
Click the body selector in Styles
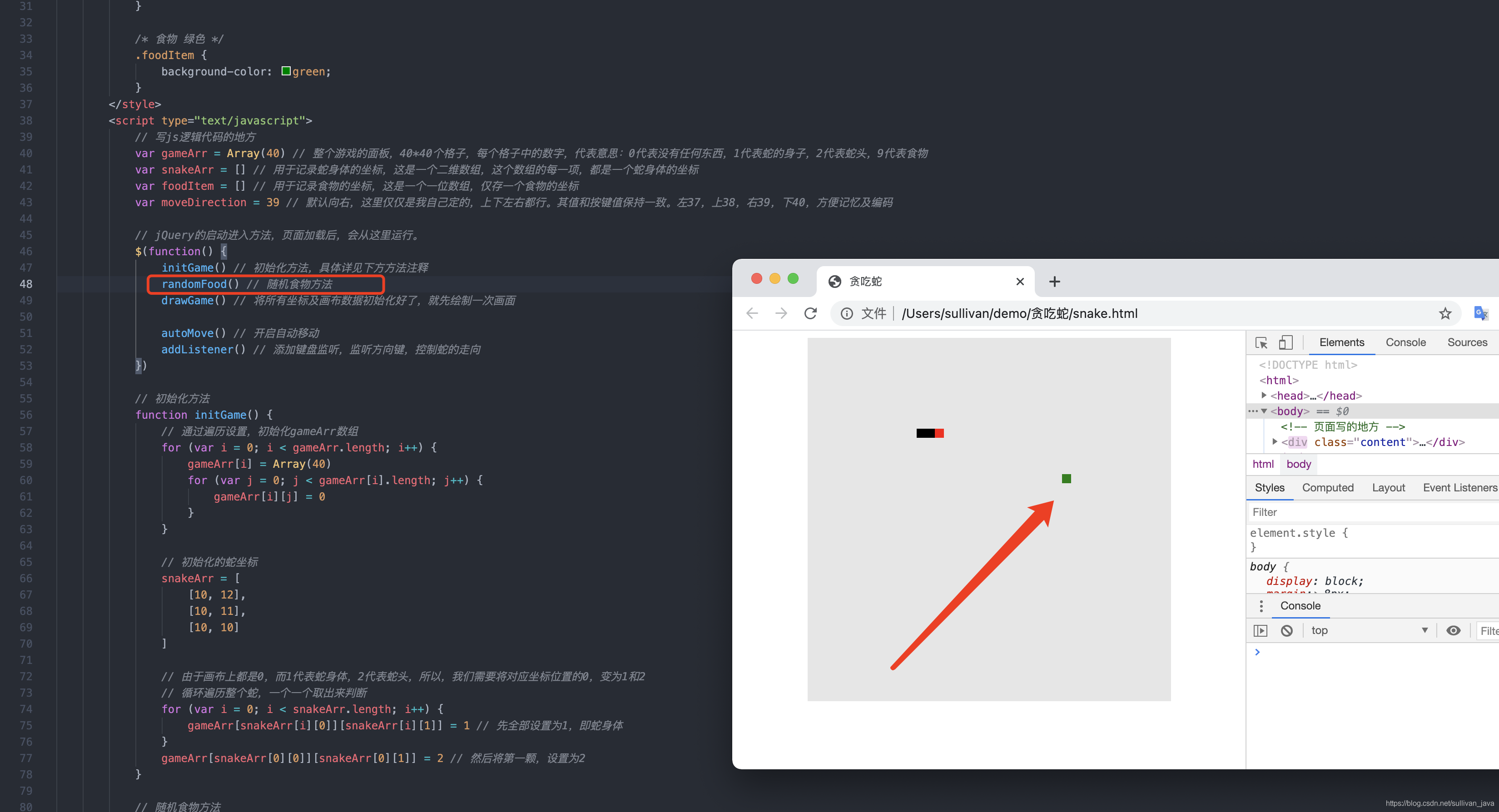(1263, 567)
